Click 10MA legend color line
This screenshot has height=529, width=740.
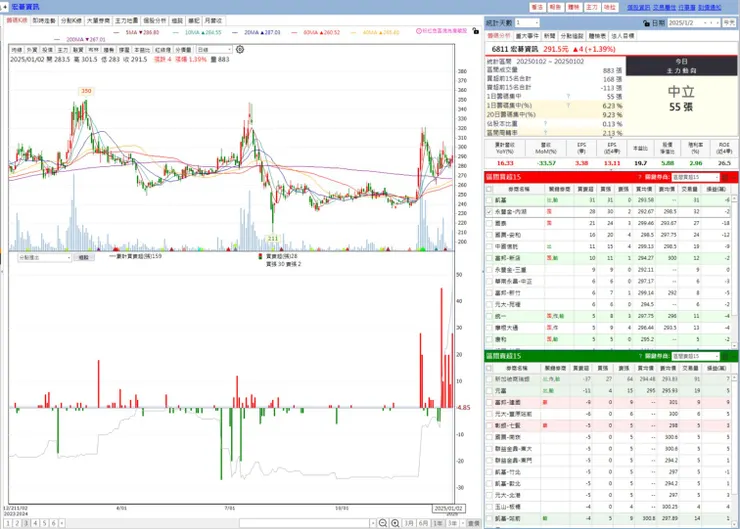tap(176, 33)
